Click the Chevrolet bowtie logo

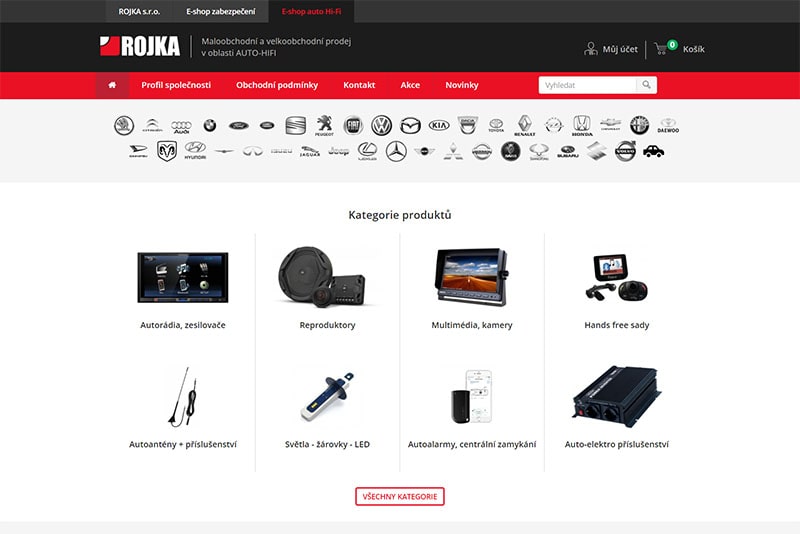click(611, 124)
